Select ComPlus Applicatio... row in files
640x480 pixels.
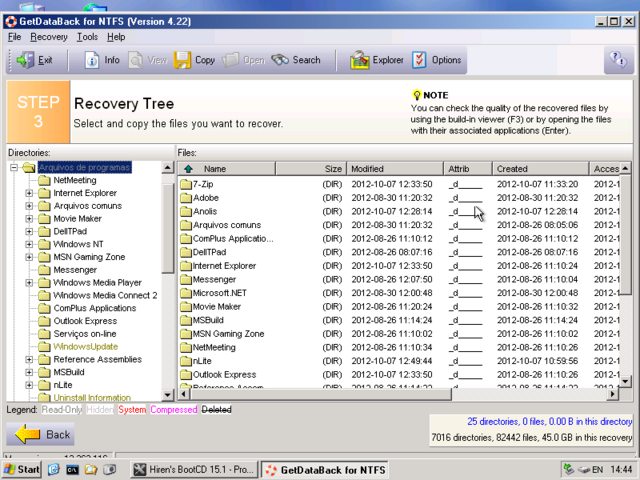tap(399, 239)
